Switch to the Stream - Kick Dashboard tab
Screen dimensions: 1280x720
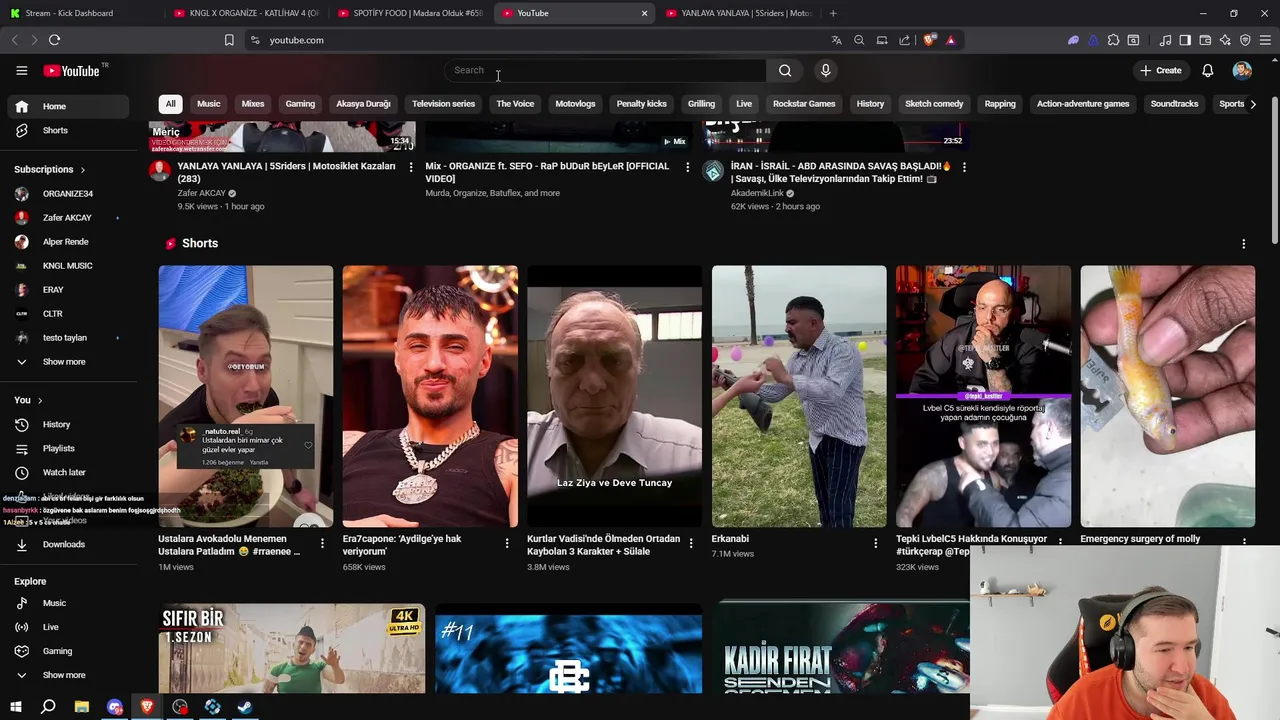pos(78,13)
